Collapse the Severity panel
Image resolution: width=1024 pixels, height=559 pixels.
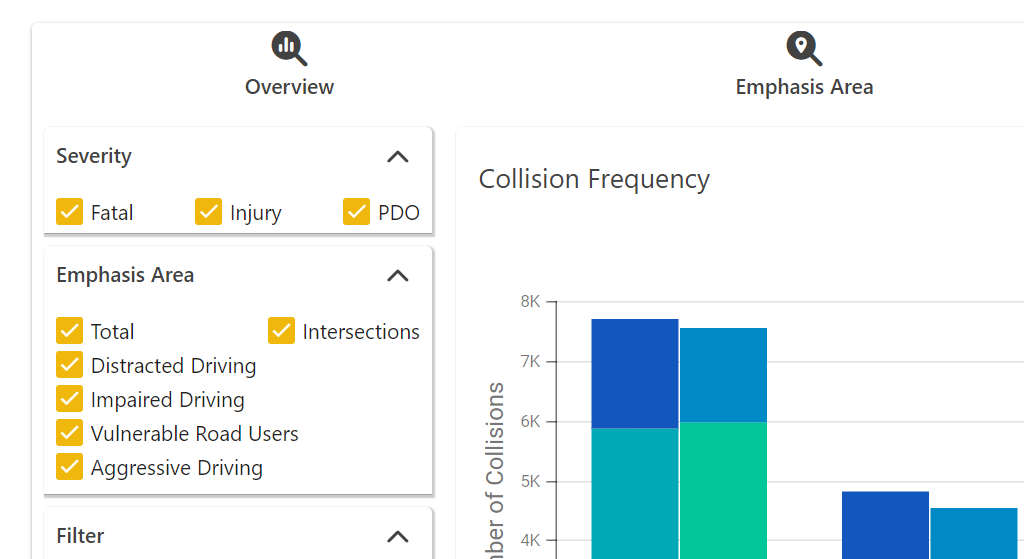pos(398,157)
